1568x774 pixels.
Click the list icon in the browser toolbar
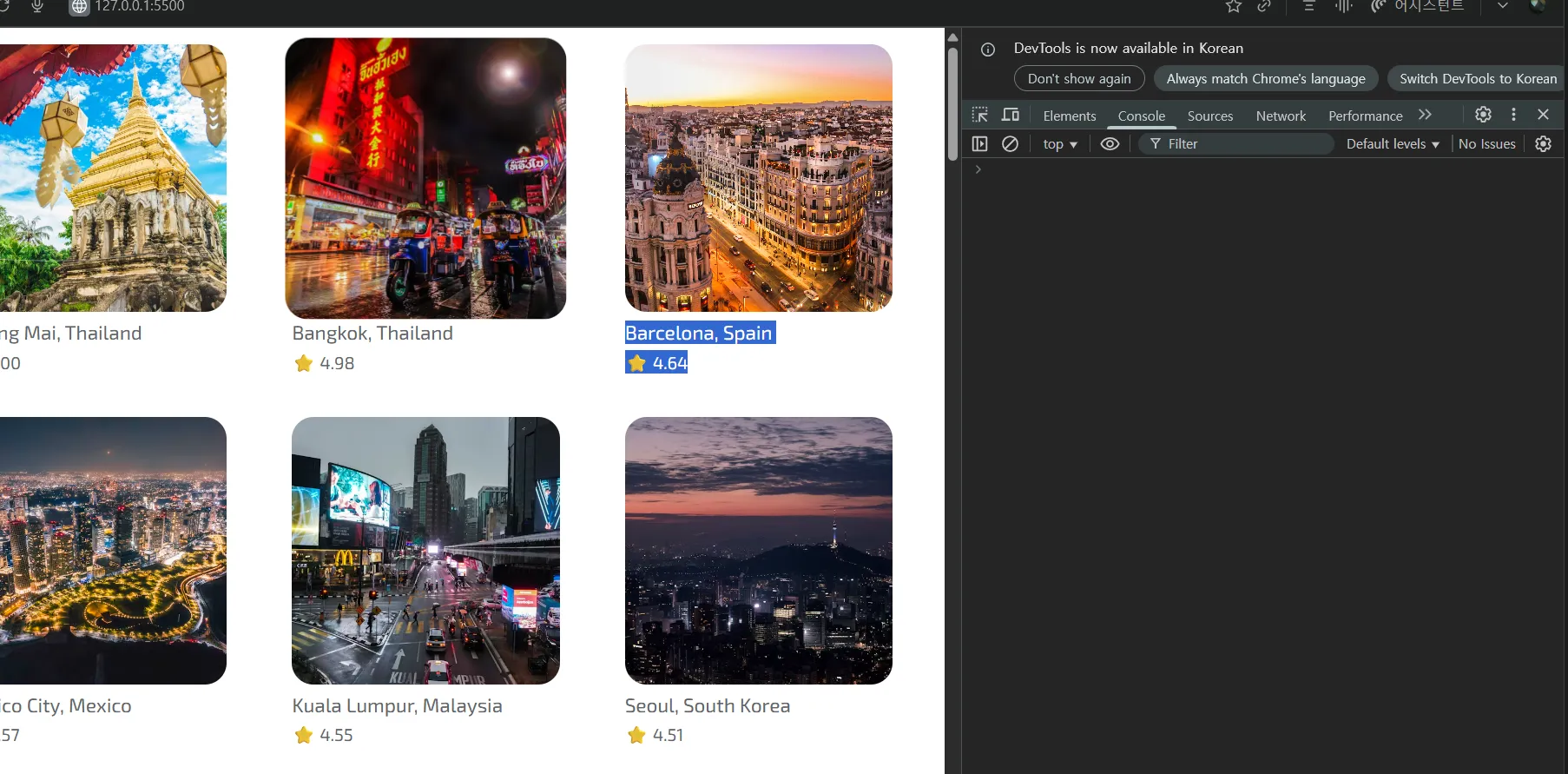click(1309, 7)
